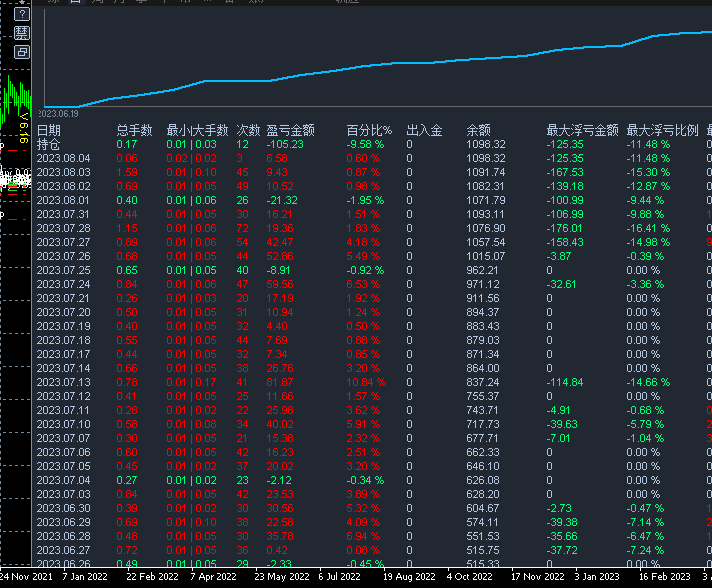Select the 2023.07.25 date row

click(64, 271)
